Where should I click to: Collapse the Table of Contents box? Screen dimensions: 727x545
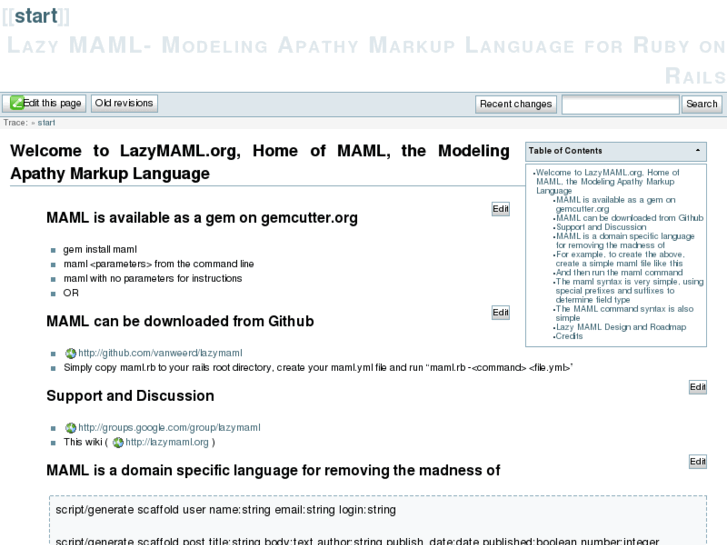[697, 150]
